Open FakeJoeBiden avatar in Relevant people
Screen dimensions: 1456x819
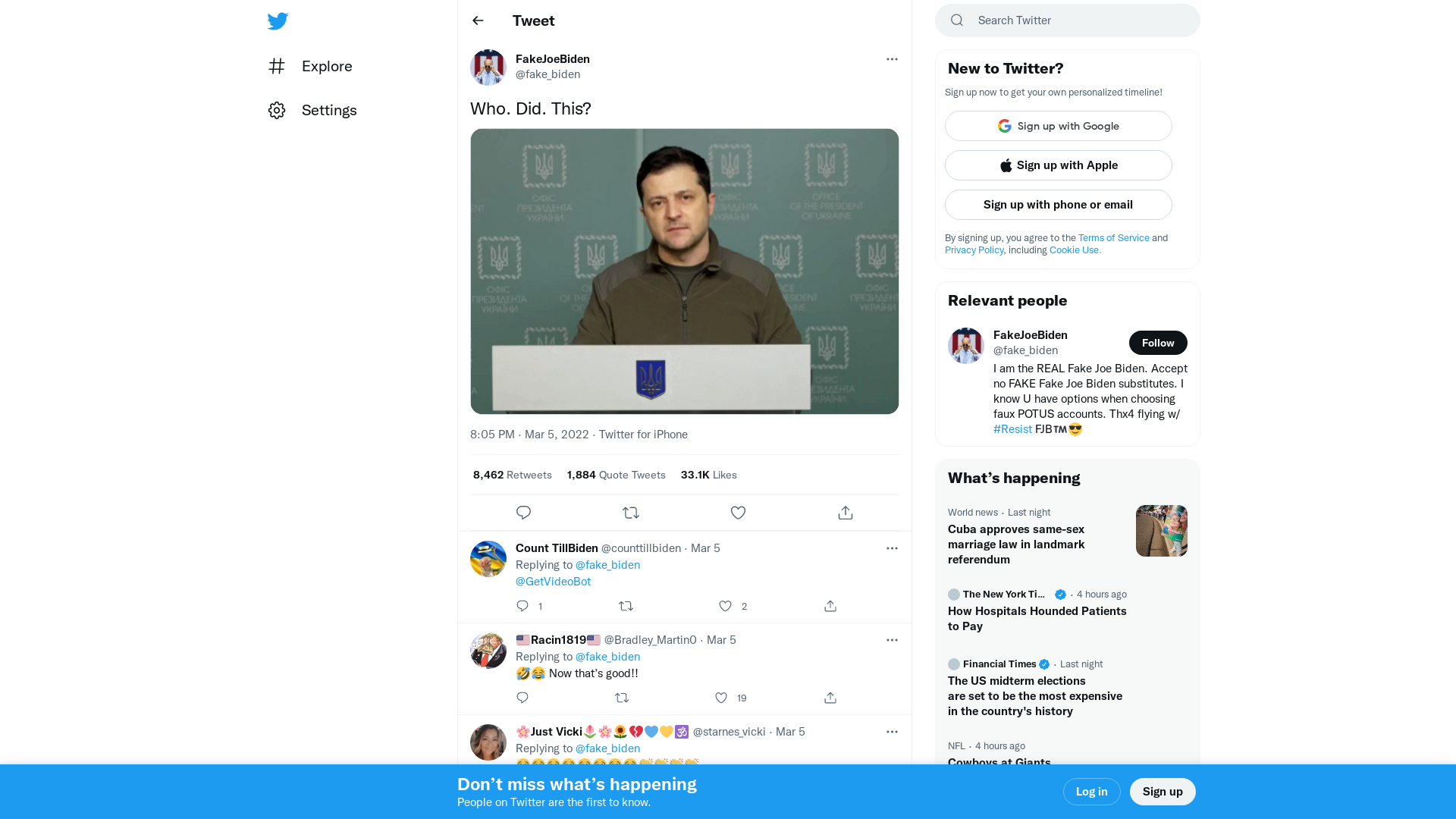coord(966,346)
